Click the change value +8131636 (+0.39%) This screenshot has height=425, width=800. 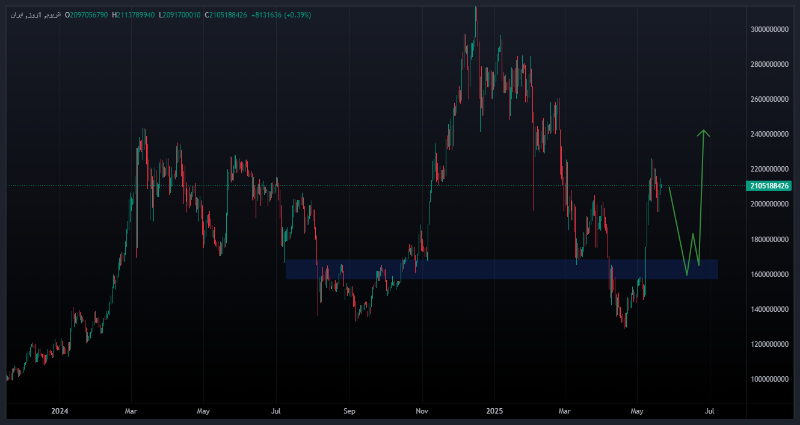[281, 15]
